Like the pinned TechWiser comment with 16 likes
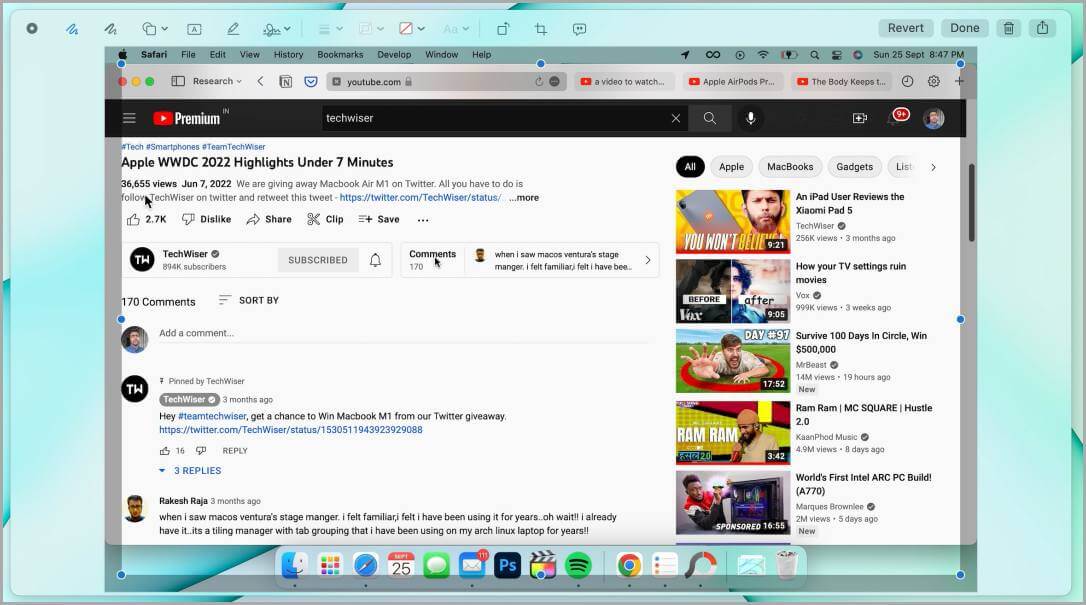The height and width of the screenshot is (605, 1086). click(x=165, y=451)
